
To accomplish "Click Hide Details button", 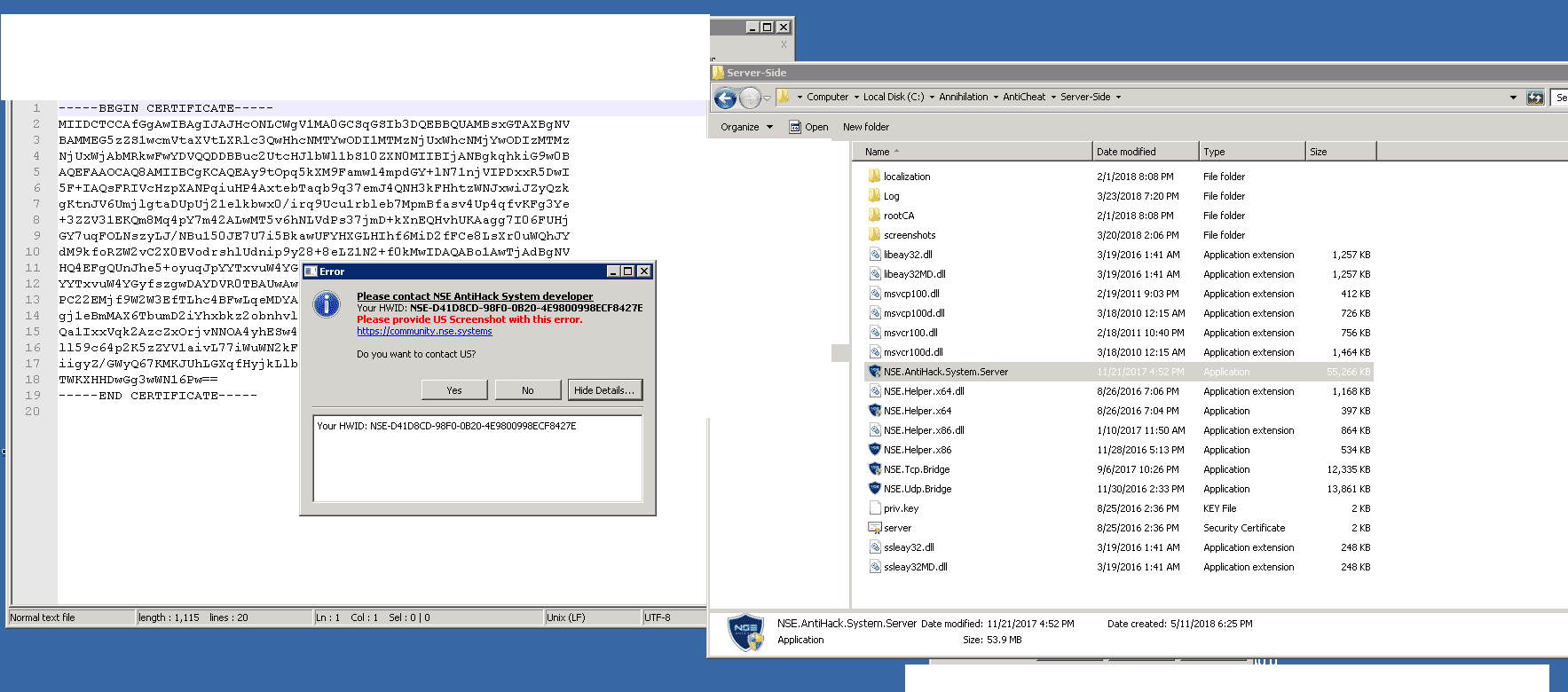I will pos(604,390).
